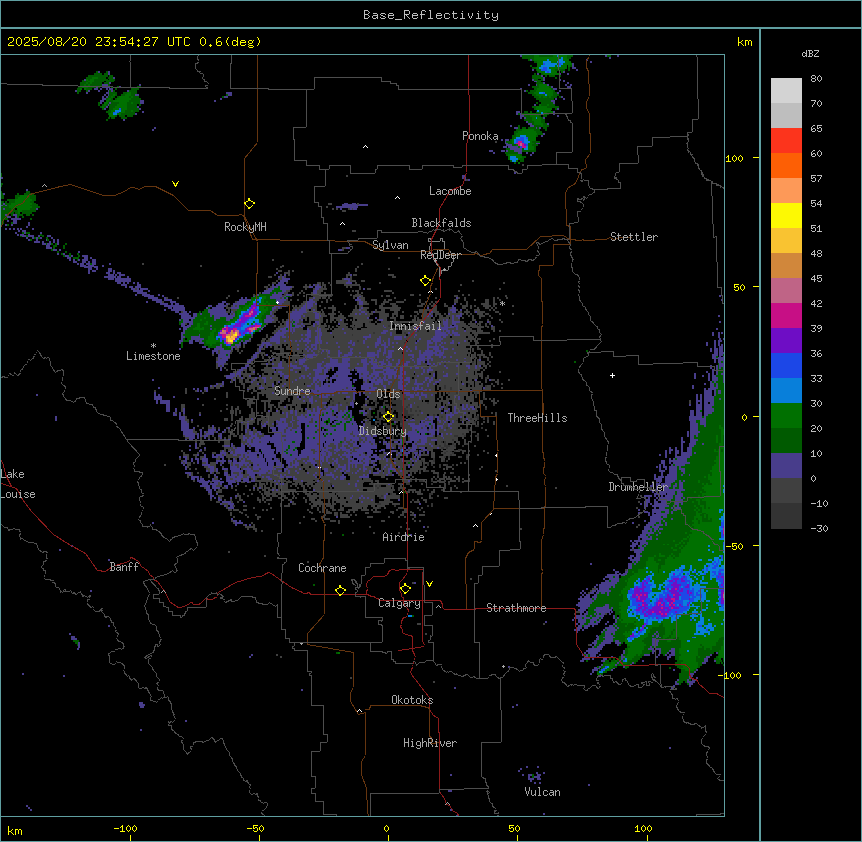
Task: Click the RedDeer city label
Action: 440,255
